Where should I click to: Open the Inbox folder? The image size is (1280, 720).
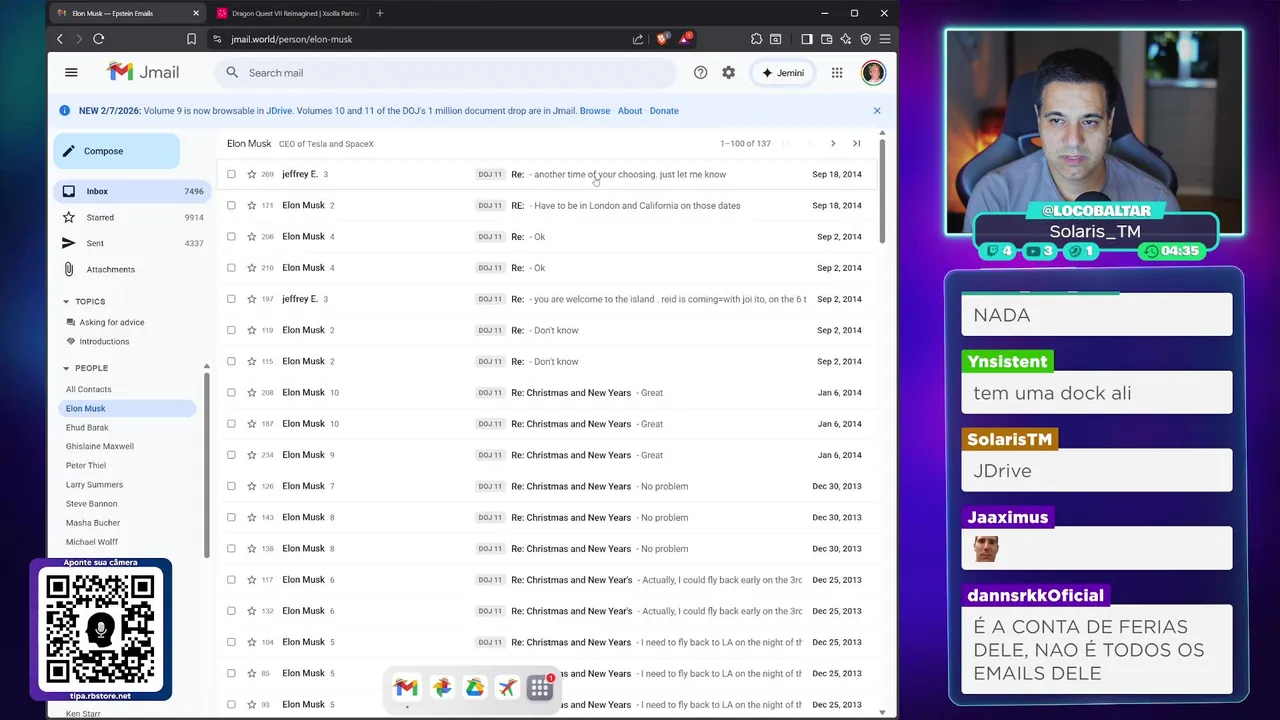[130, 191]
